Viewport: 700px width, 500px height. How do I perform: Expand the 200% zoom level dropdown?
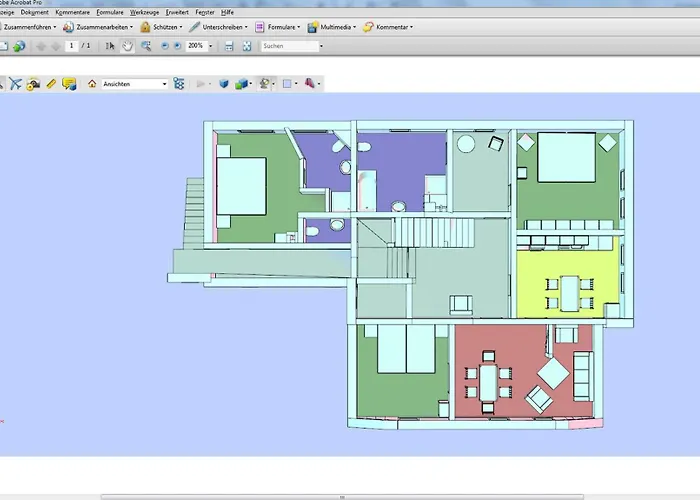[x=209, y=46]
